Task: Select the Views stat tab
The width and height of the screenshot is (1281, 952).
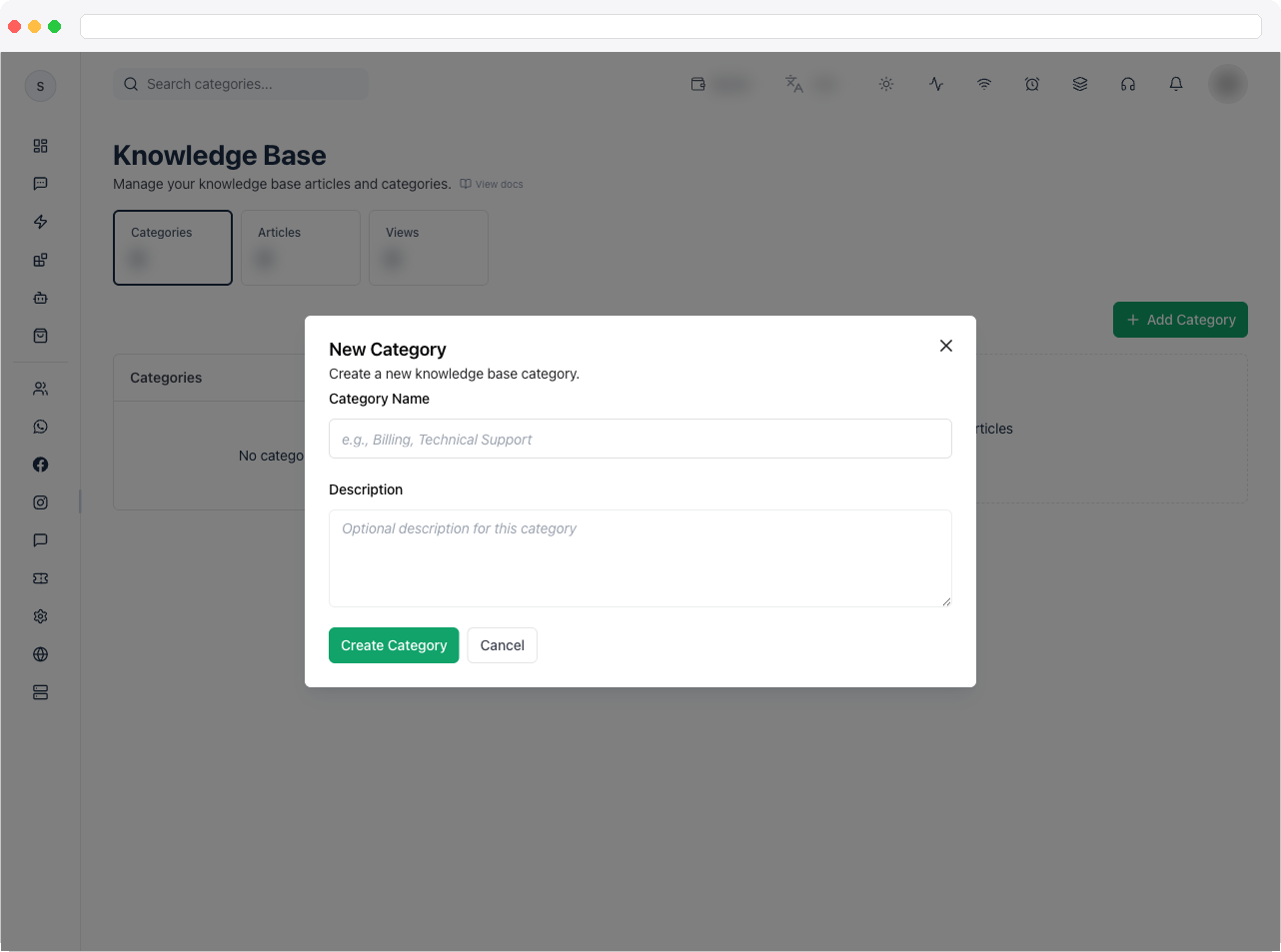Action: tap(429, 248)
